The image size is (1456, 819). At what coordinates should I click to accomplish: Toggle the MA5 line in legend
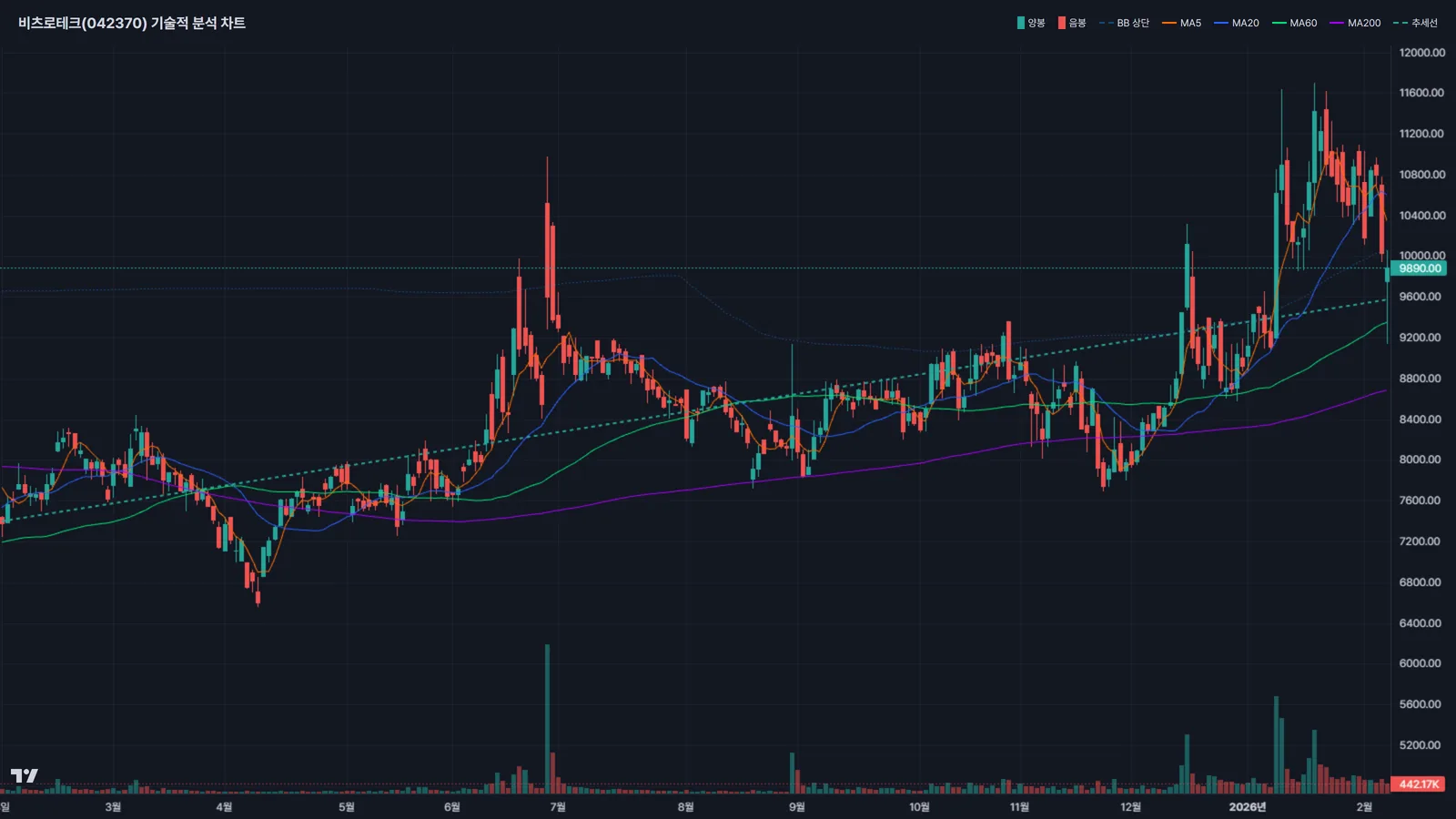(x=1182, y=23)
